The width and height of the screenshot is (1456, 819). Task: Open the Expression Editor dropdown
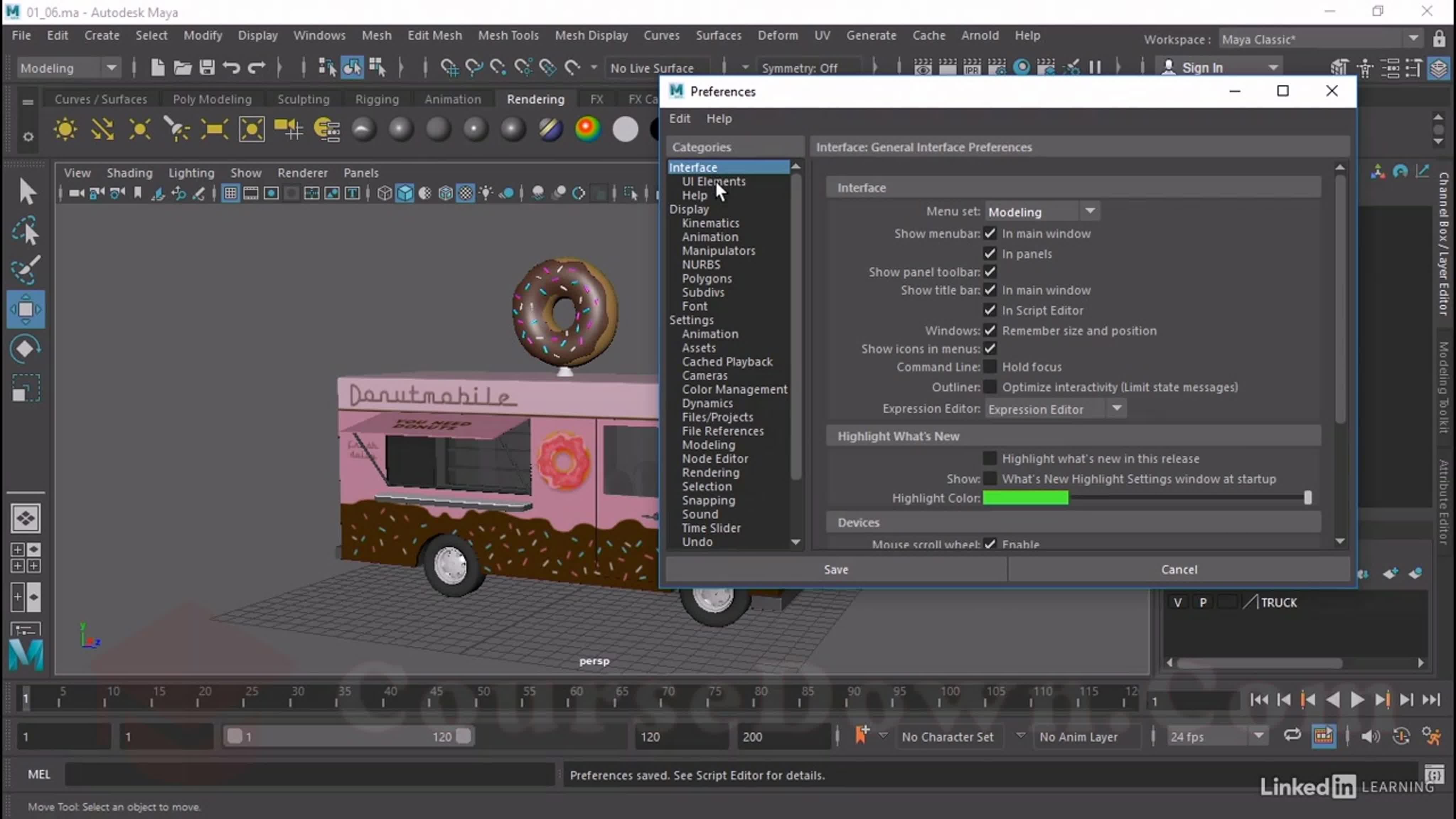(1055, 409)
